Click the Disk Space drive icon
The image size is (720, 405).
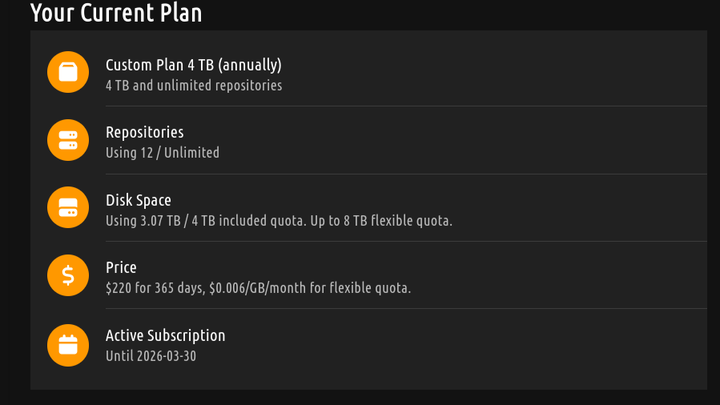[68, 208]
